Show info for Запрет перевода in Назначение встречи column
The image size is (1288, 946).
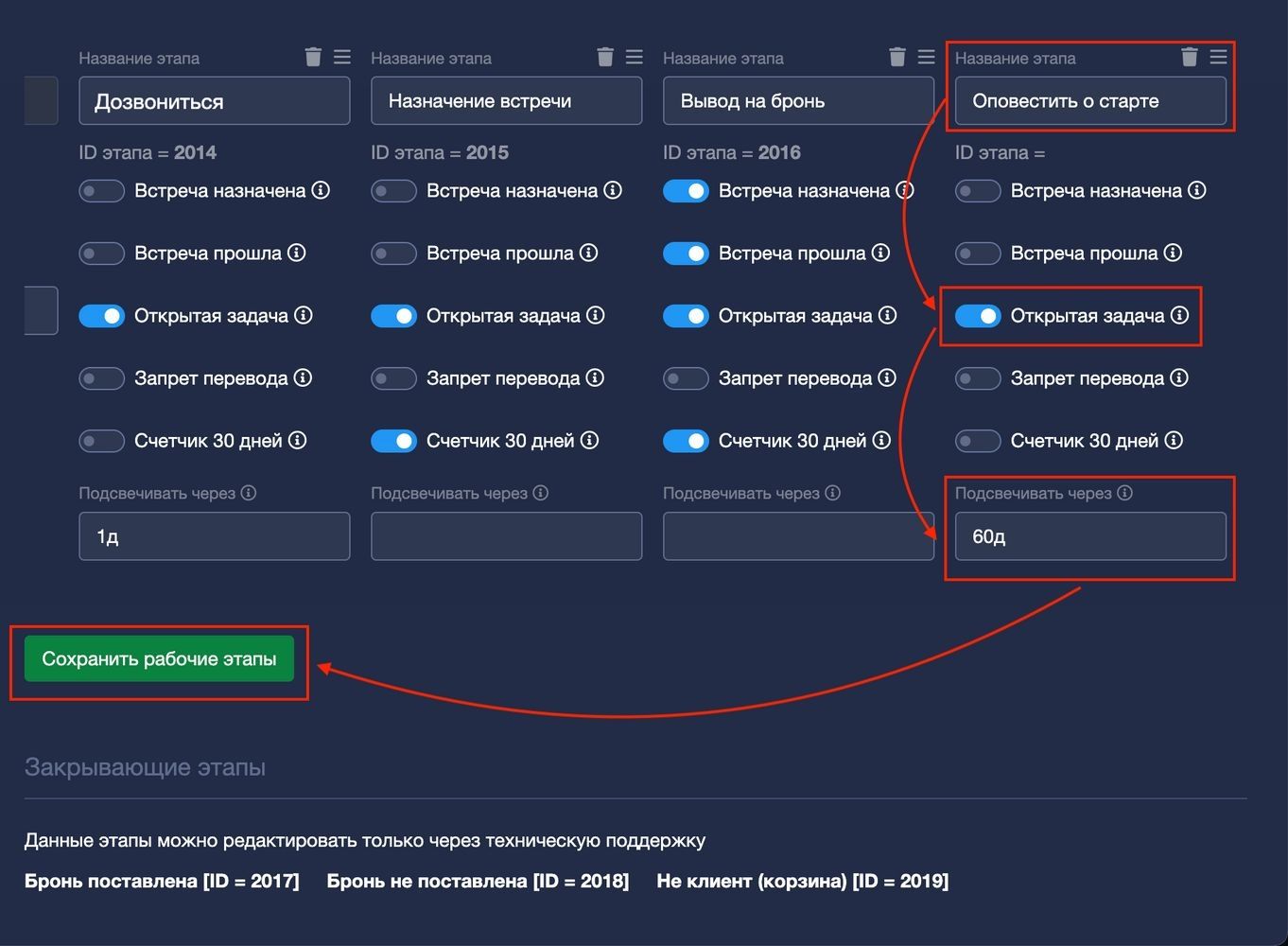click(595, 377)
